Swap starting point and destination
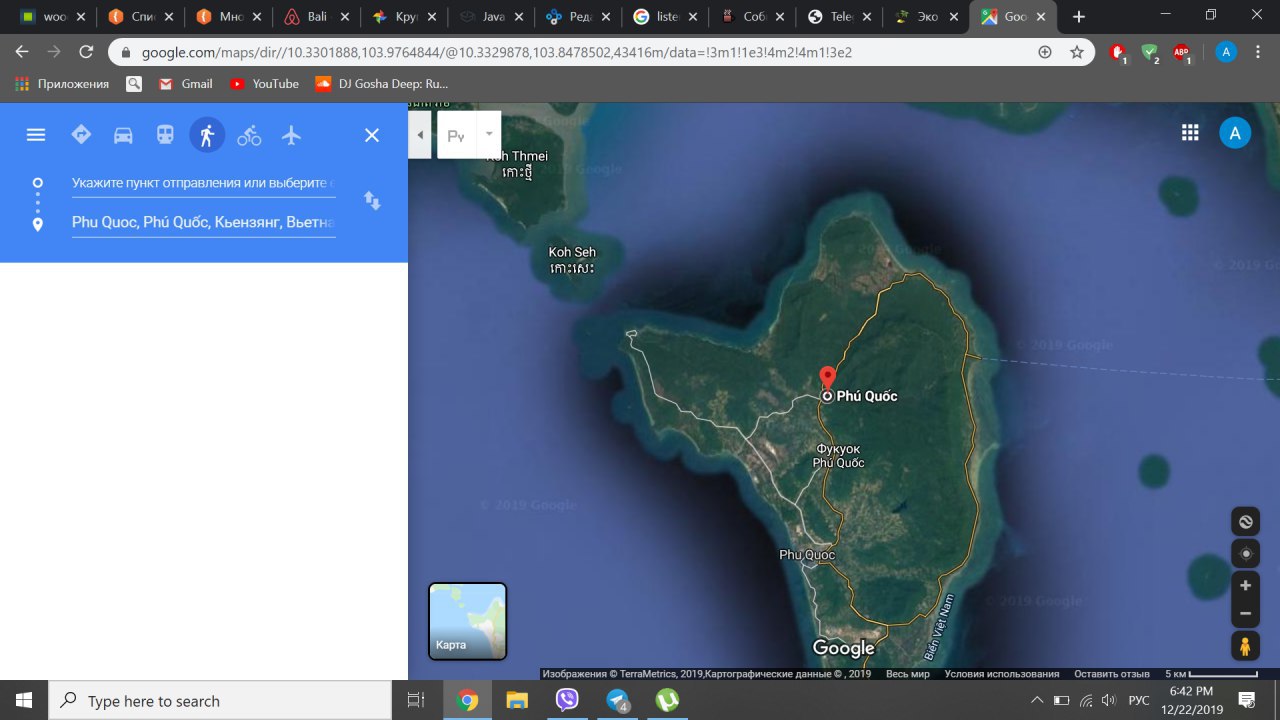Screen dimensions: 1280x720 click(x=372, y=201)
